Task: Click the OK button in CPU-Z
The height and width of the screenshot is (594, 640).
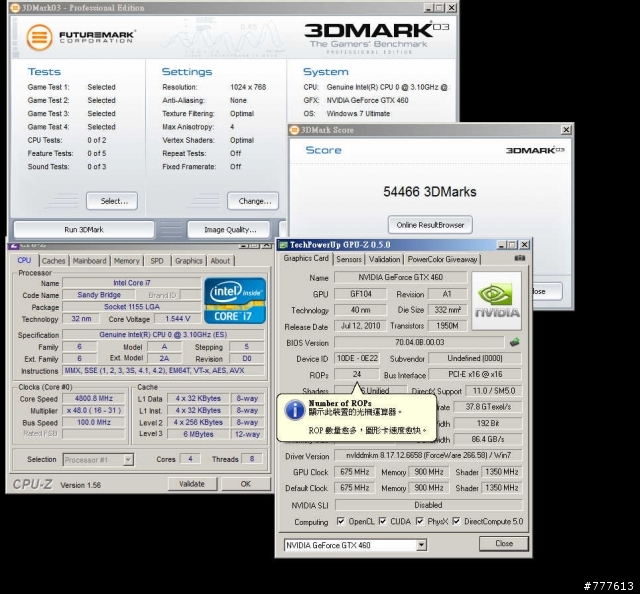Action: [x=246, y=484]
